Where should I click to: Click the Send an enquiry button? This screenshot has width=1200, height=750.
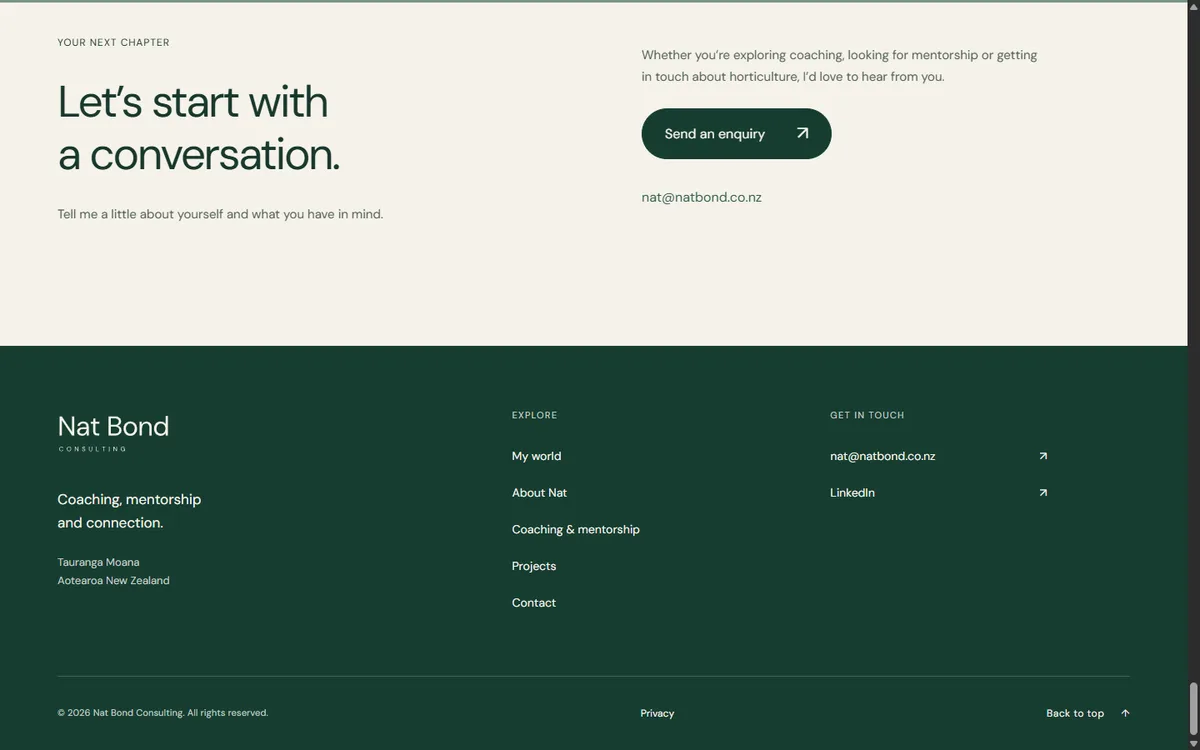[x=736, y=134]
